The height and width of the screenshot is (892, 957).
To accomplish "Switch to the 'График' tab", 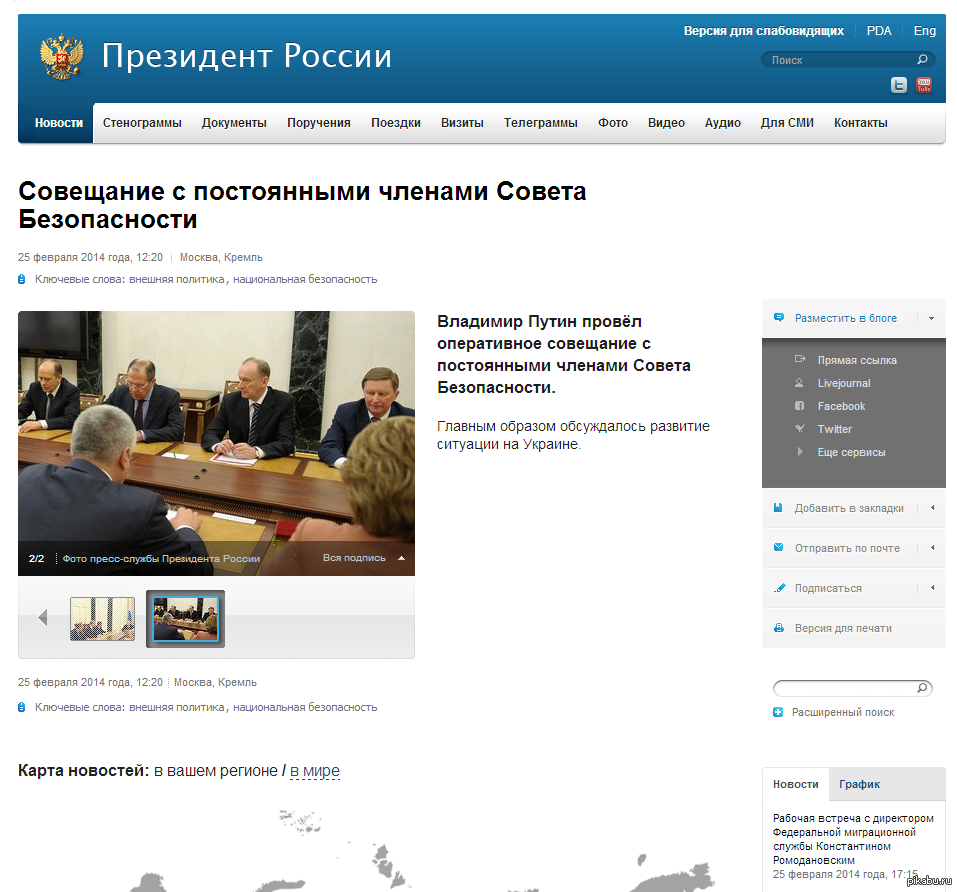I will coord(859,785).
